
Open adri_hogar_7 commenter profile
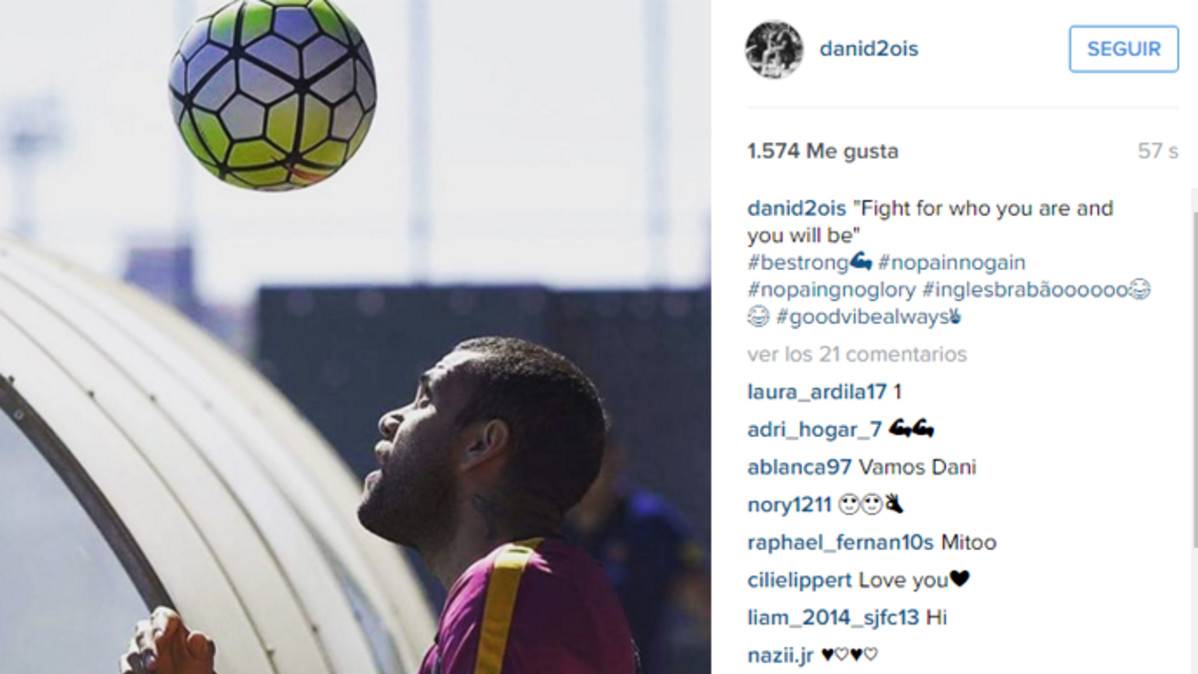814,429
